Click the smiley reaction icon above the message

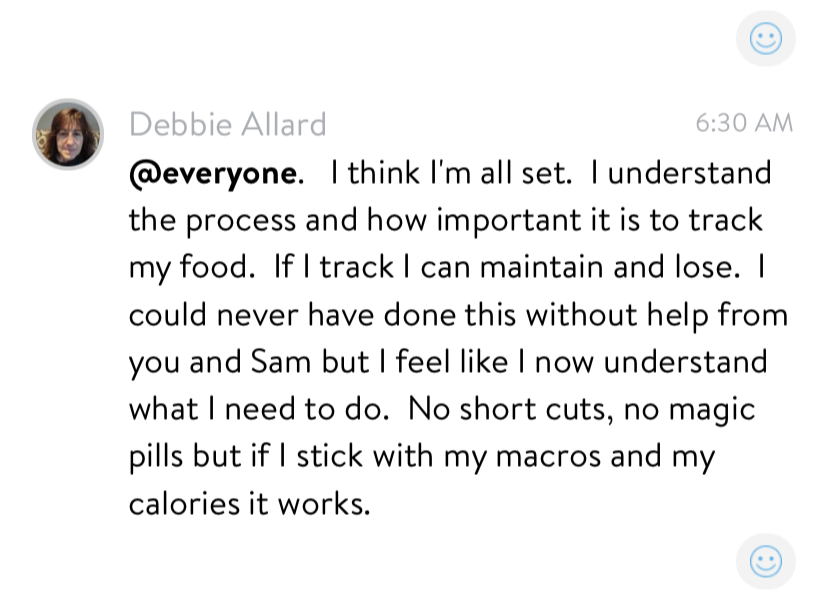tap(765, 39)
